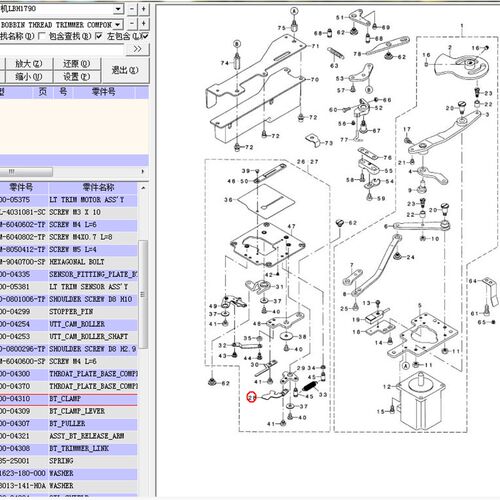Viewport: 500px width, 500px height.
Task: Select the SCREW M4 L=6 row ending in -SP
Action: point(68,361)
